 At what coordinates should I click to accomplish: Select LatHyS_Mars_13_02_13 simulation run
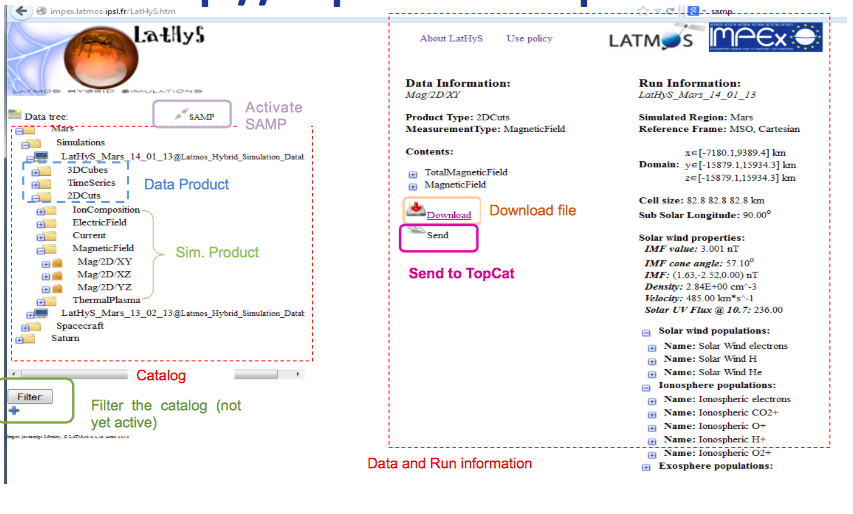pyautogui.click(x=182, y=313)
